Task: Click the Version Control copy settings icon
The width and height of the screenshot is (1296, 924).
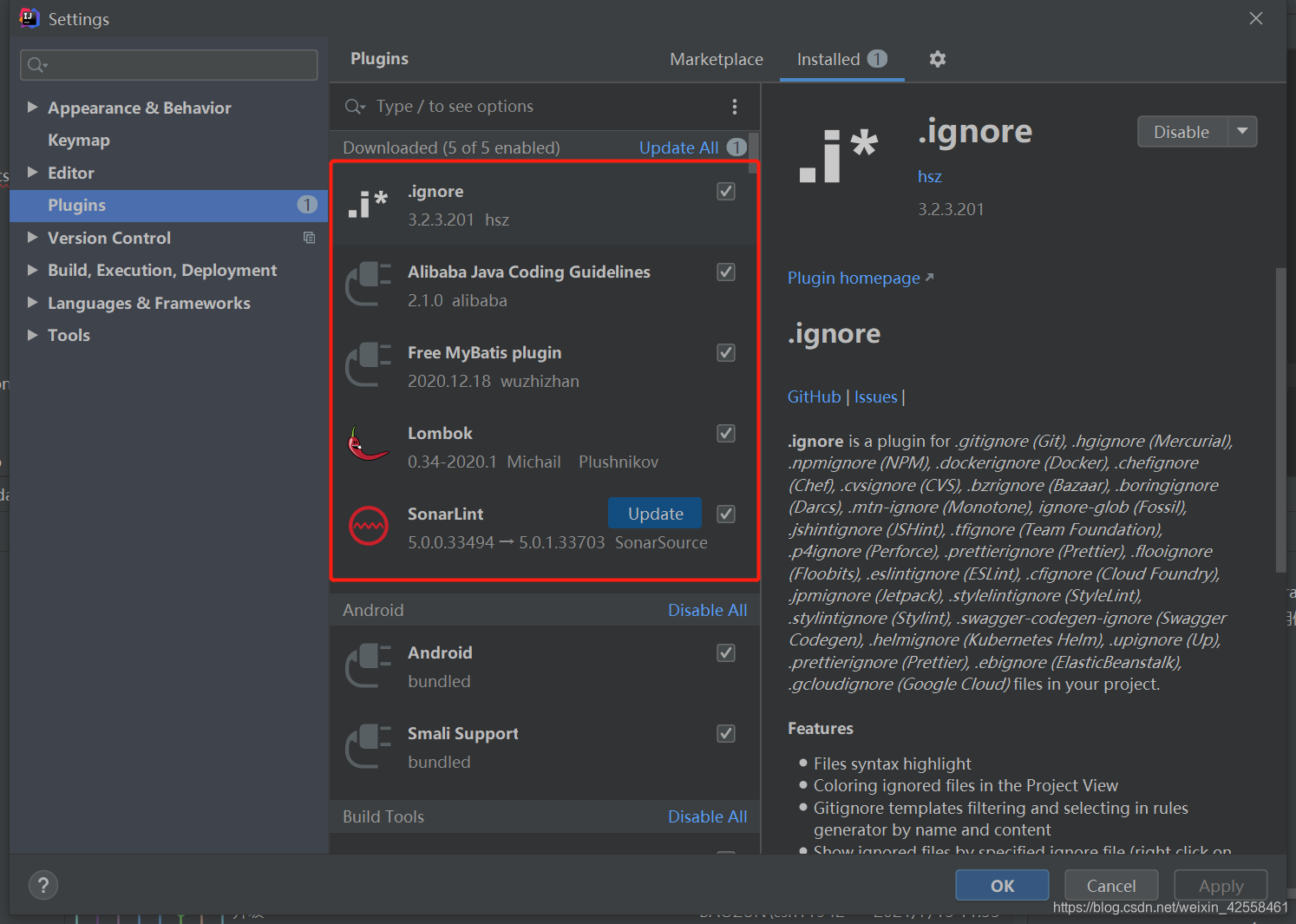Action: (x=309, y=238)
